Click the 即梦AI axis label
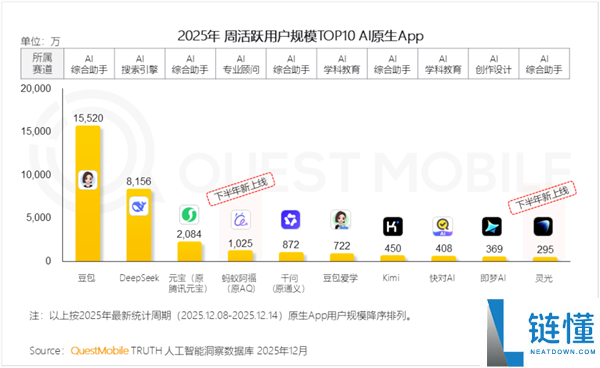600x368 pixels. tap(493, 278)
